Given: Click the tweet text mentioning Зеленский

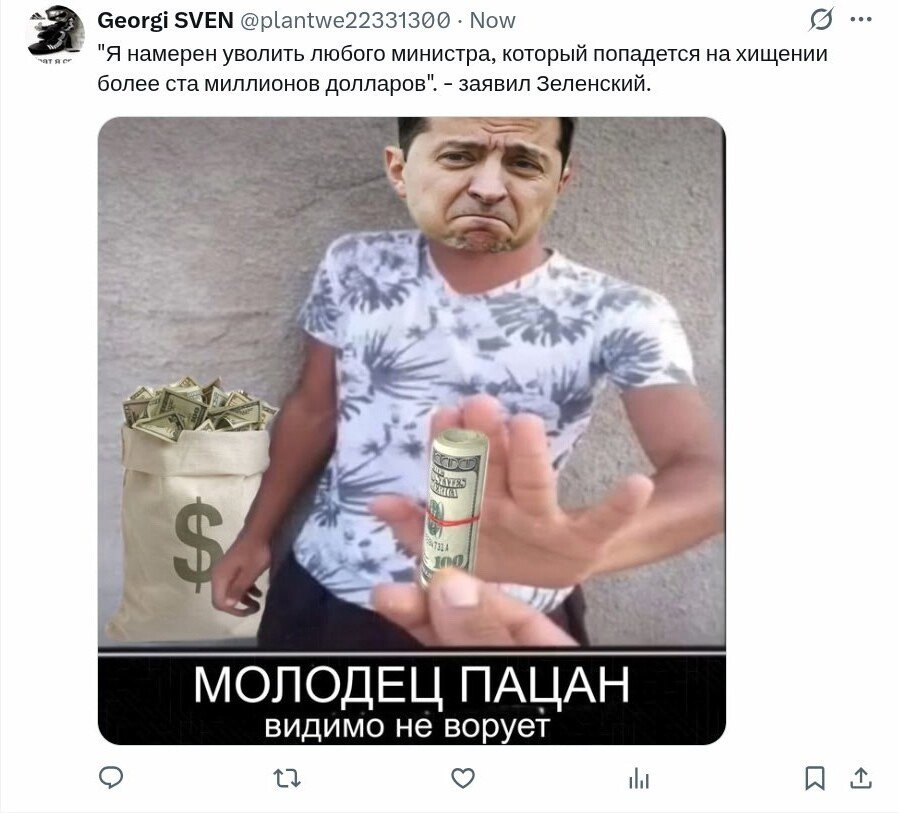Looking at the screenshot, I should click(375, 84).
